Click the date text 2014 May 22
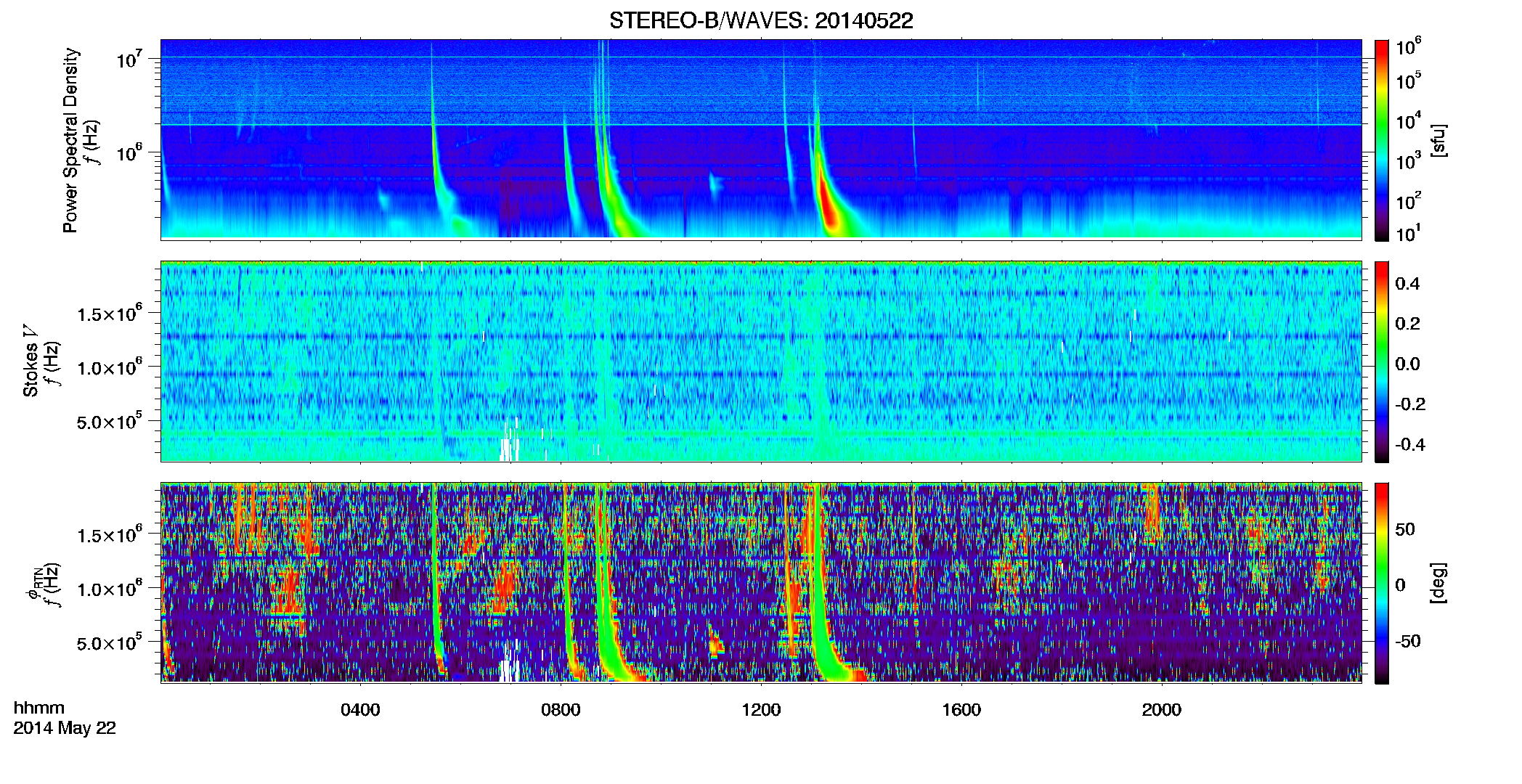1522x784 pixels. (65, 728)
